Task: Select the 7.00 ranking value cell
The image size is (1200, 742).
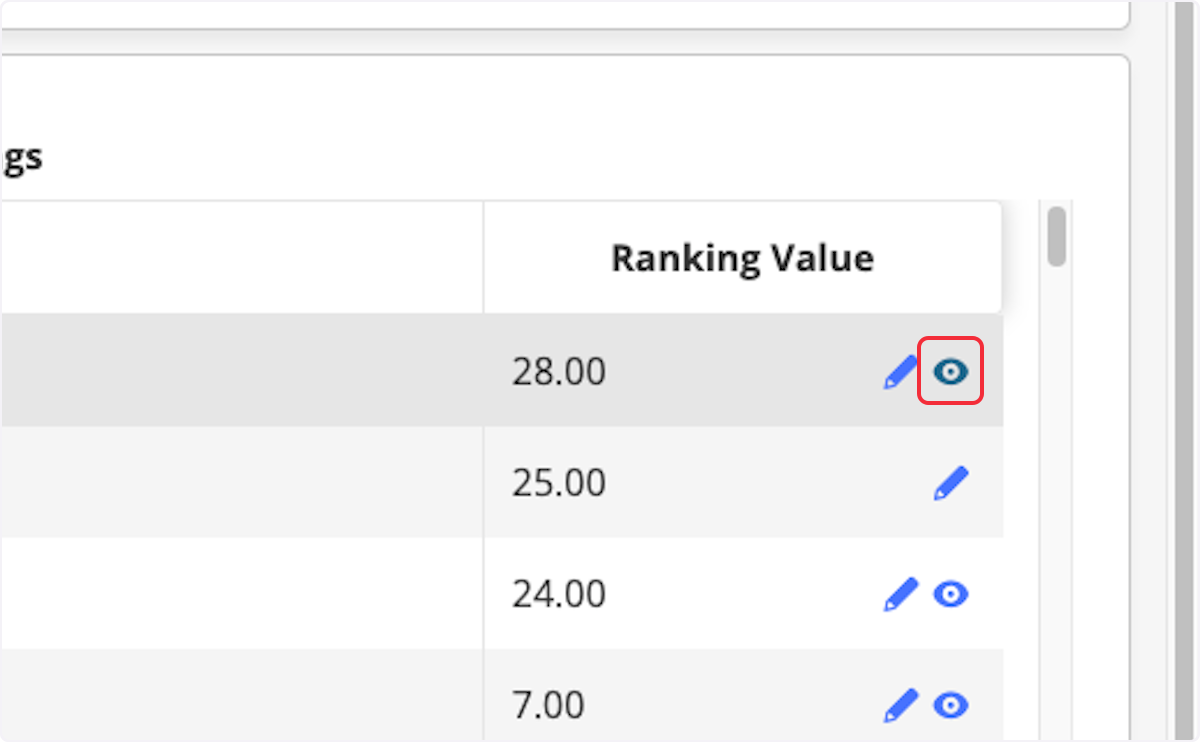Action: (x=743, y=696)
